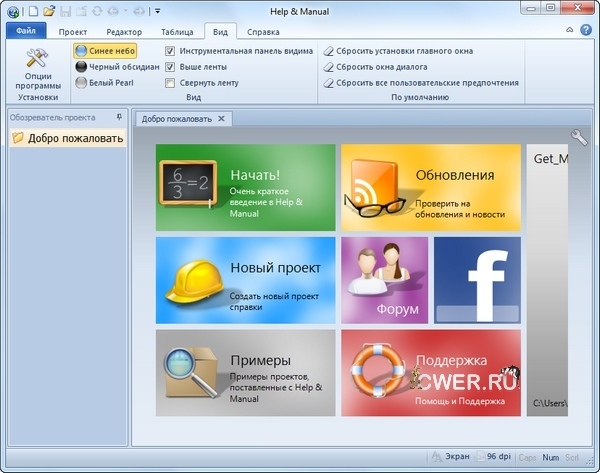Switch to the Таблица ribbon tab

click(177, 32)
